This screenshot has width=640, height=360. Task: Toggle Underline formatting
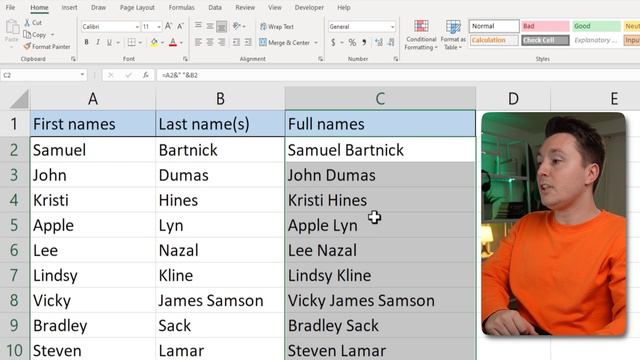[x=109, y=42]
